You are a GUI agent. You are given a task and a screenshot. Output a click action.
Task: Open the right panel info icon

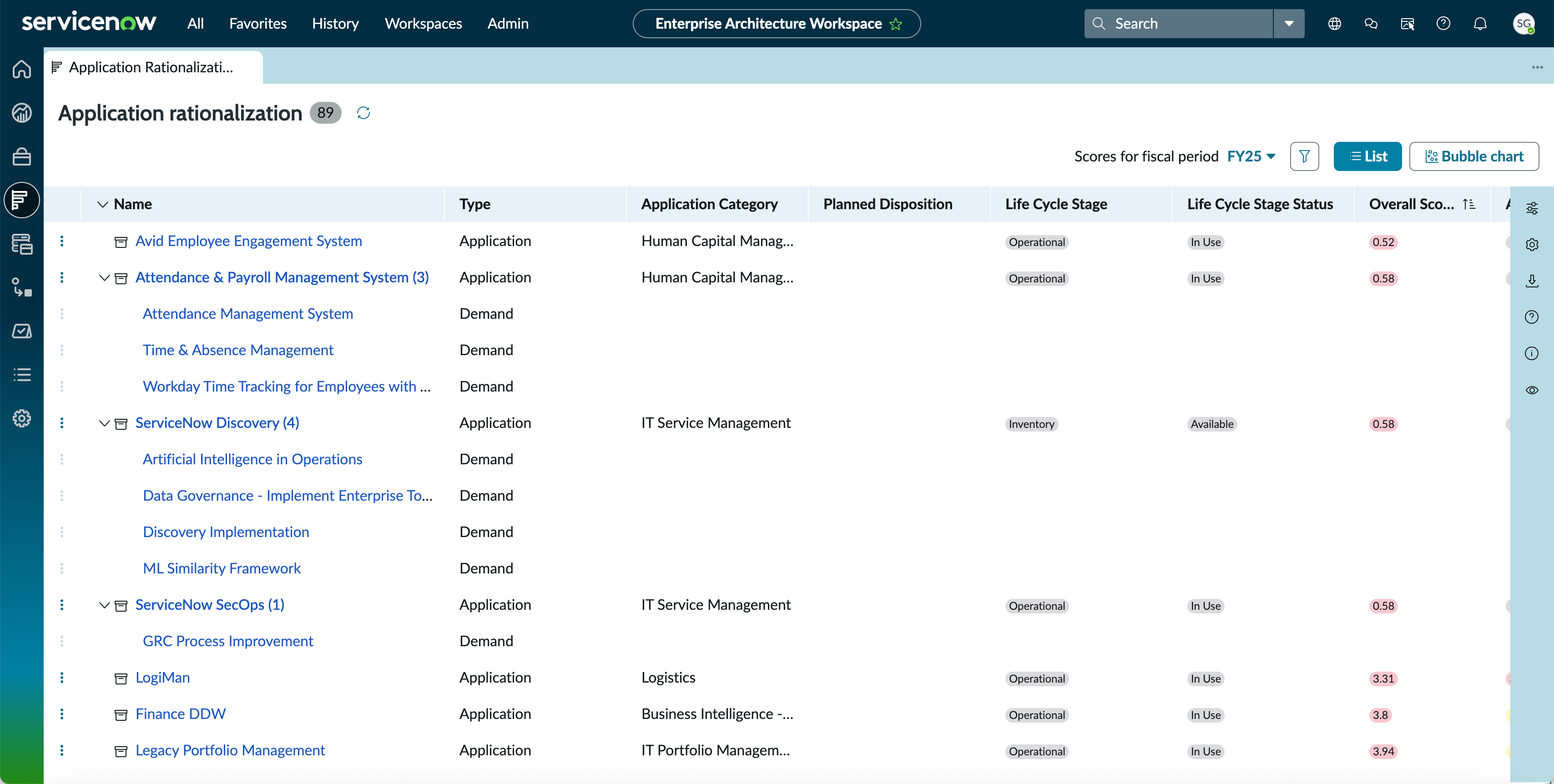click(1532, 353)
